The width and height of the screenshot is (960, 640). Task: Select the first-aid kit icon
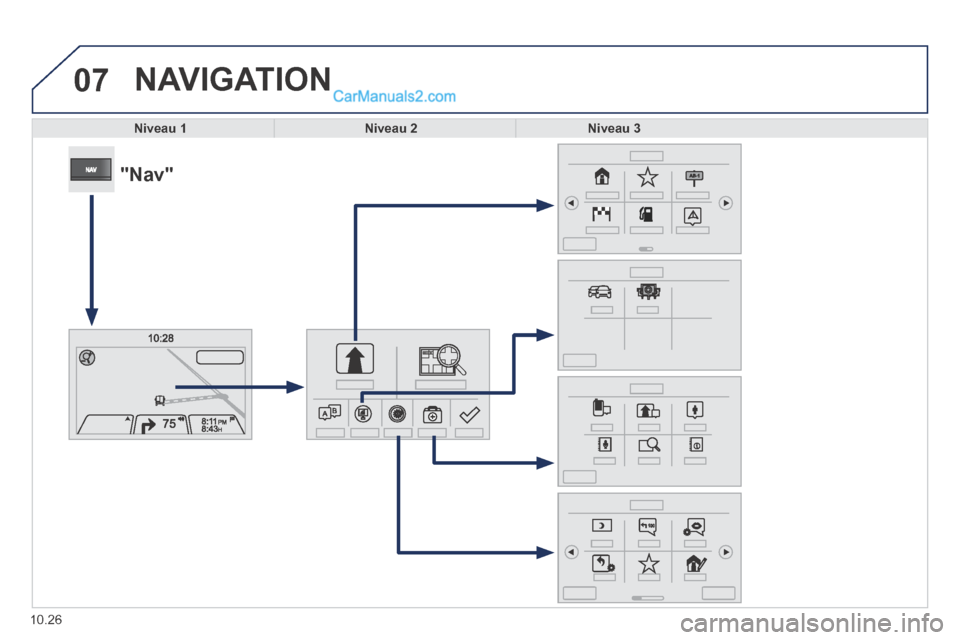pos(432,415)
